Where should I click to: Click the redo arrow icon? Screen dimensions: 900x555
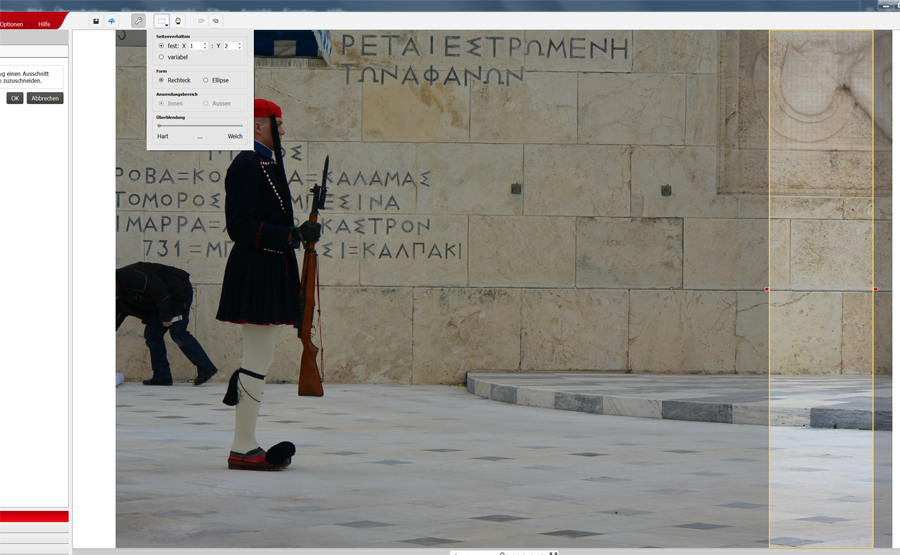pyautogui.click(x=216, y=21)
